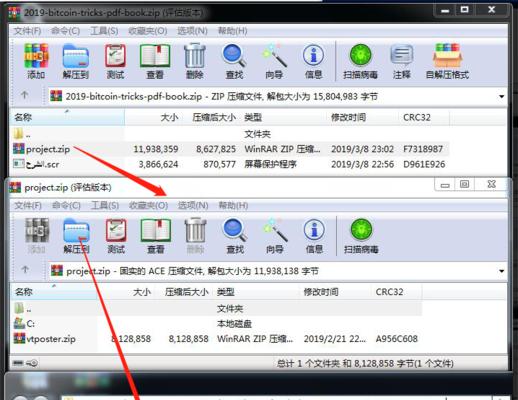Click Find (查找) magnifier in project.zip window
This screenshot has height=400, width=518.
pos(235,236)
